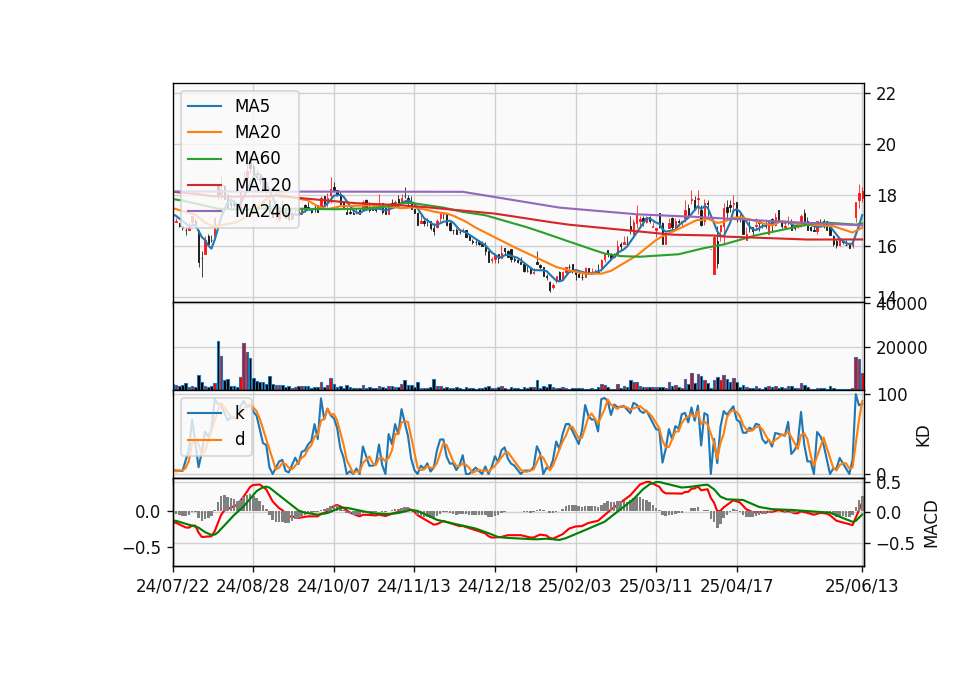
Task: Click the price axis label 20
Action: tap(886, 145)
